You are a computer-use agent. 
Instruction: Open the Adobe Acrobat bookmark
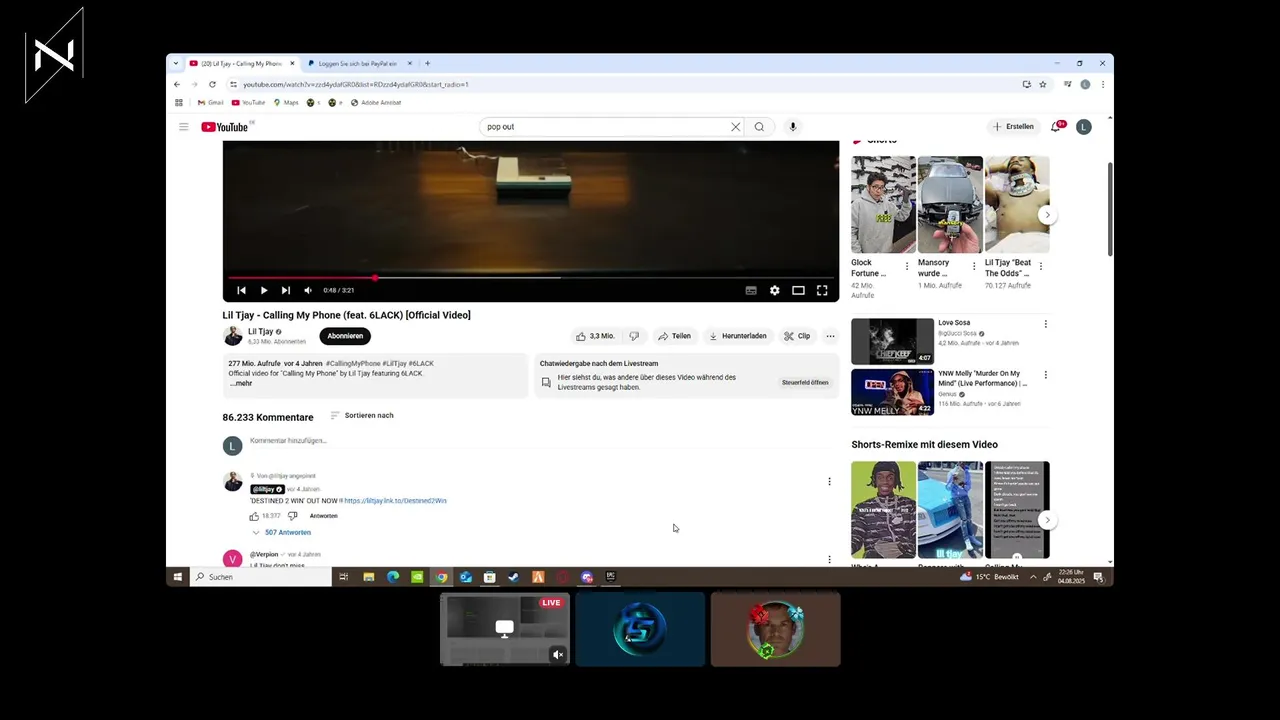pyautogui.click(x=376, y=102)
